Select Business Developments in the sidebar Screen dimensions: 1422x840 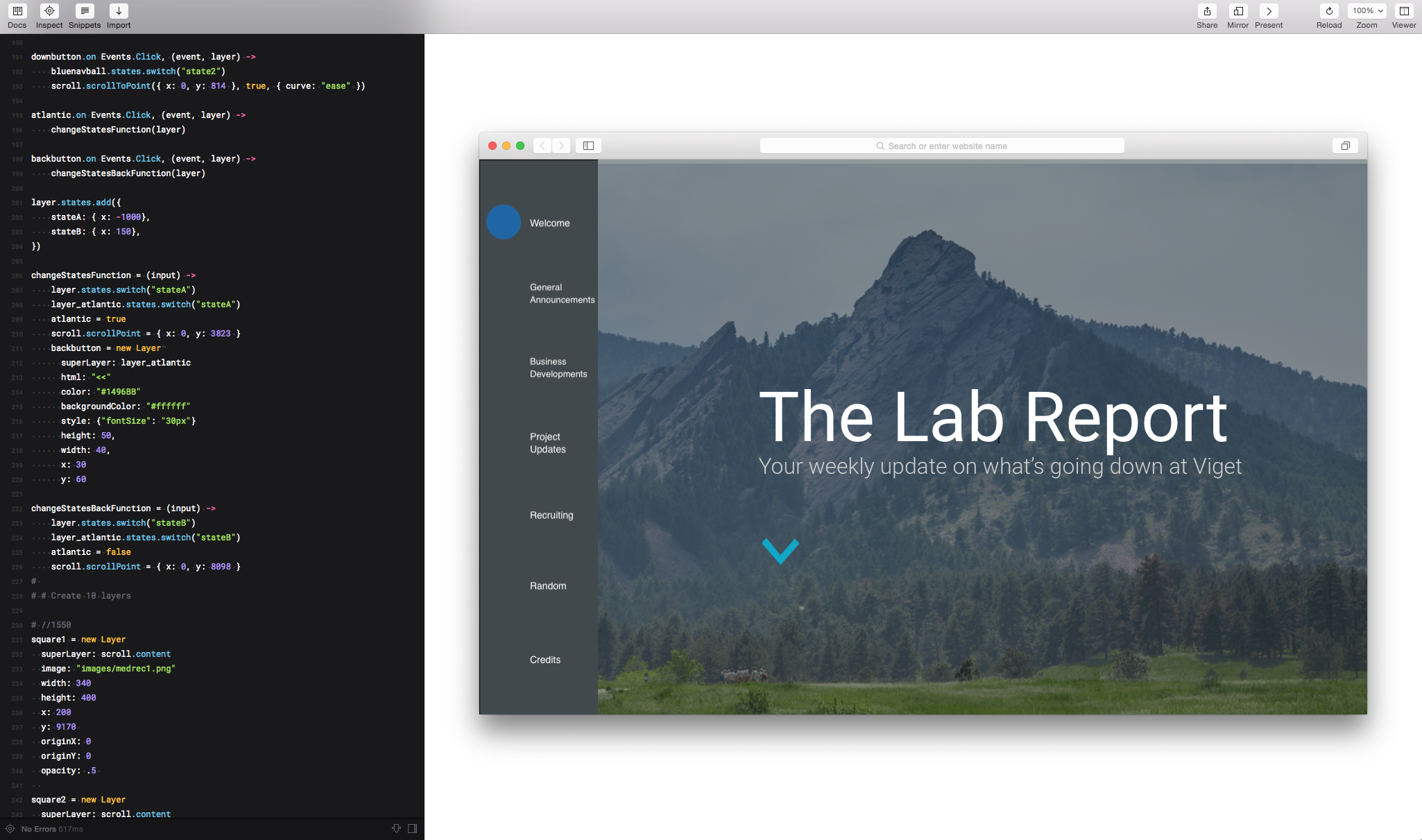558,368
